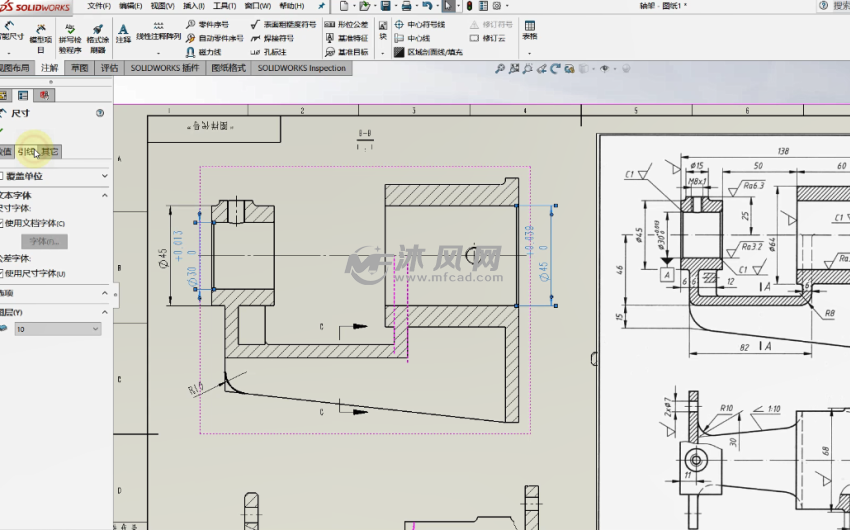Click the Undo icon
850x530 pixels.
[427, 6]
